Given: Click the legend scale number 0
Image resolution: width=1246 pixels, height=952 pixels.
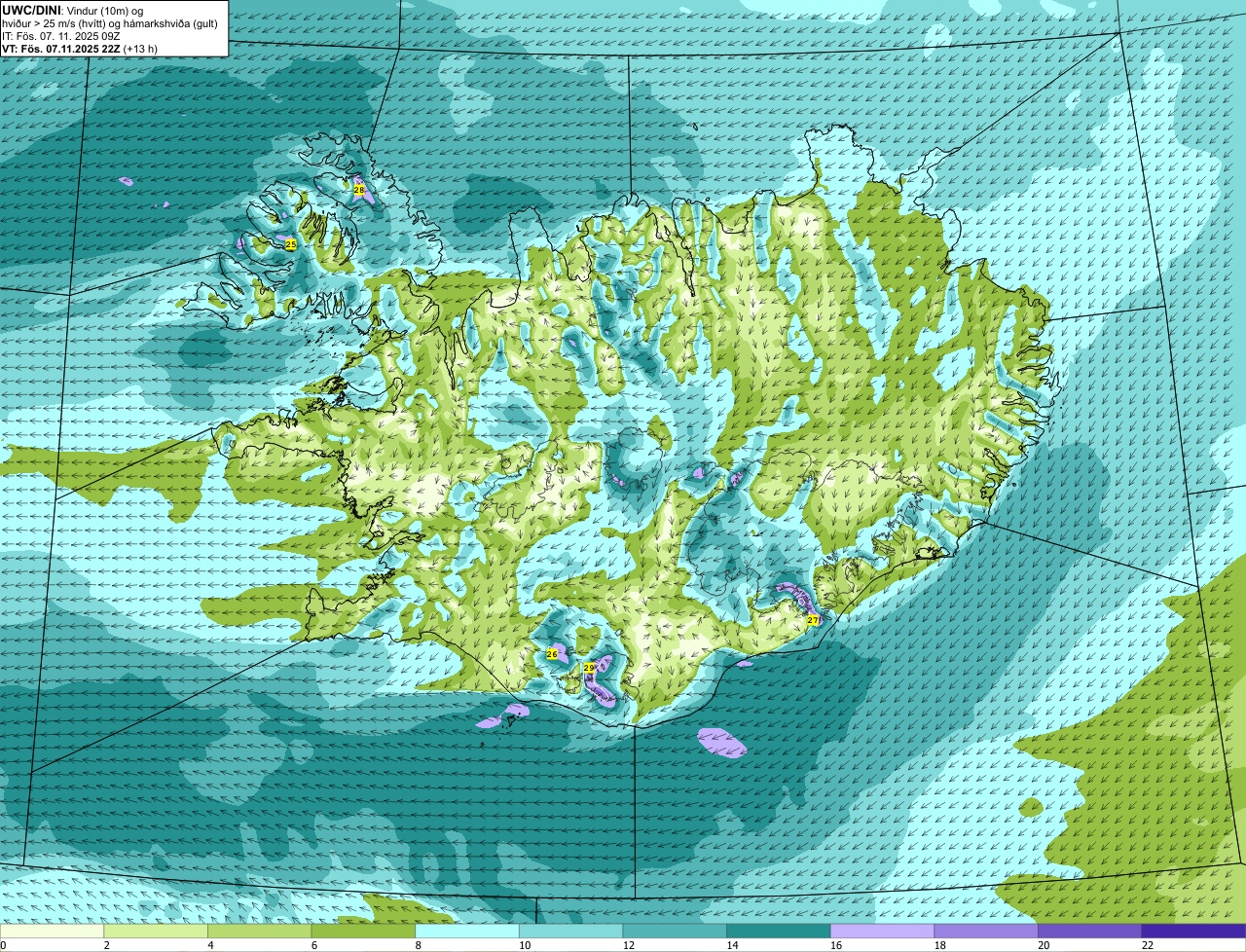Looking at the screenshot, I should [3, 945].
